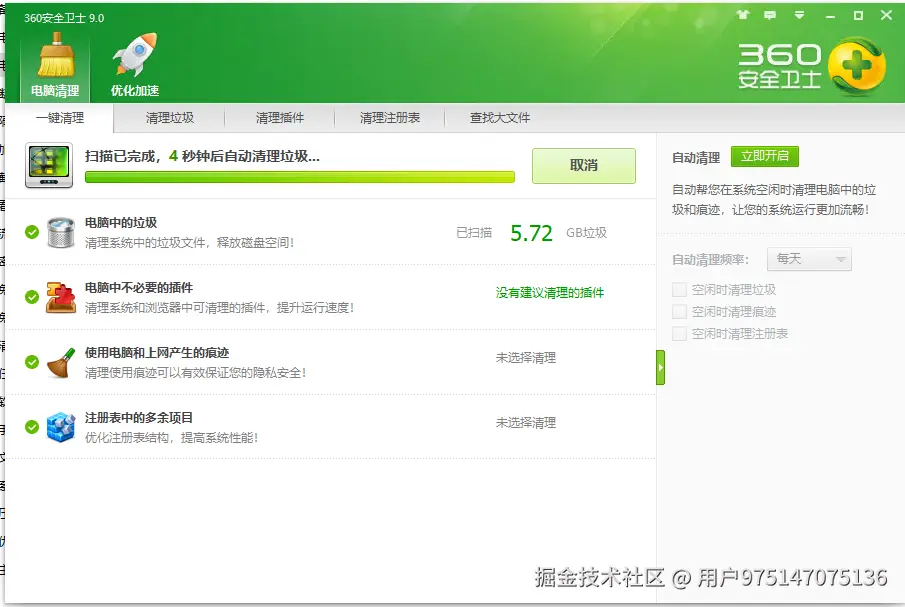Click the blue cubes registry icon
This screenshot has width=905, height=607.
[x=61, y=427]
